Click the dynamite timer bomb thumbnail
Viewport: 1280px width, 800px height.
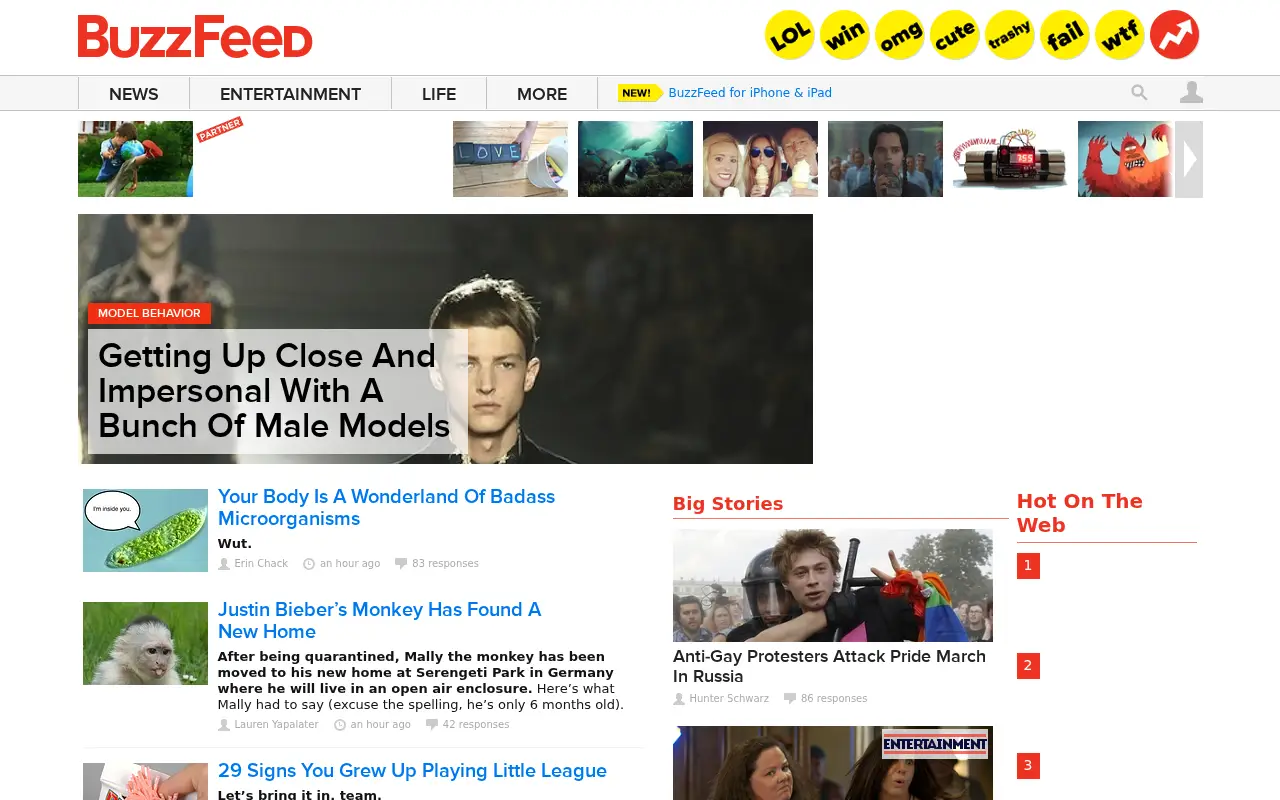click(x=1010, y=159)
